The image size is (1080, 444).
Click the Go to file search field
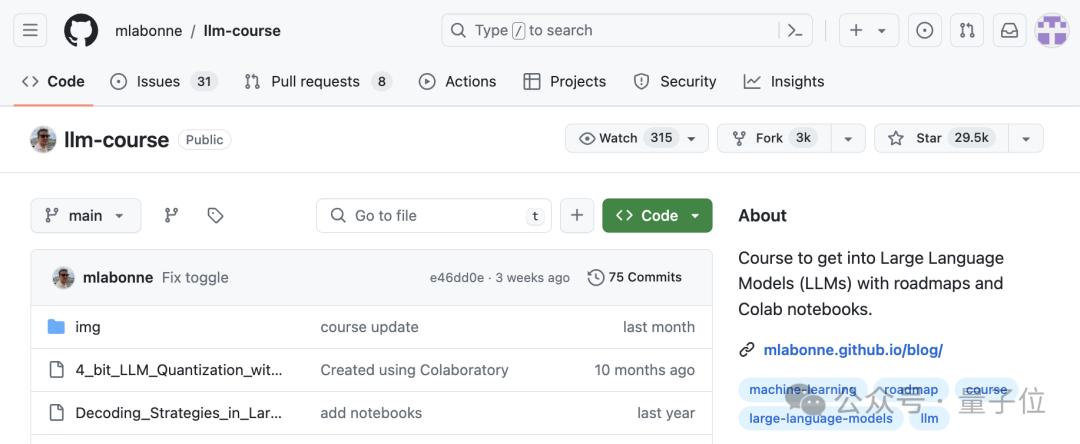tap(435, 215)
